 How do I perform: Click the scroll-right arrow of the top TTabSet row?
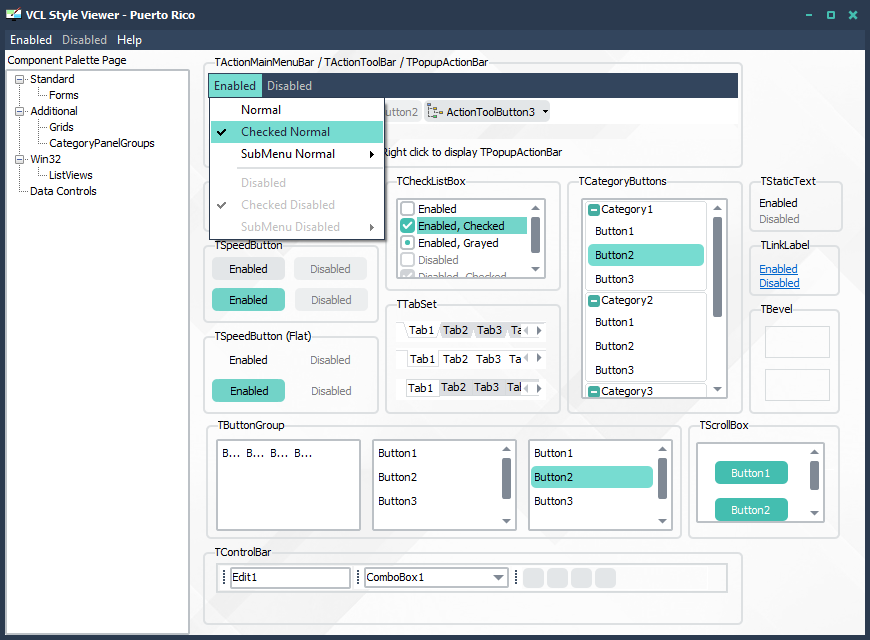tap(539, 330)
